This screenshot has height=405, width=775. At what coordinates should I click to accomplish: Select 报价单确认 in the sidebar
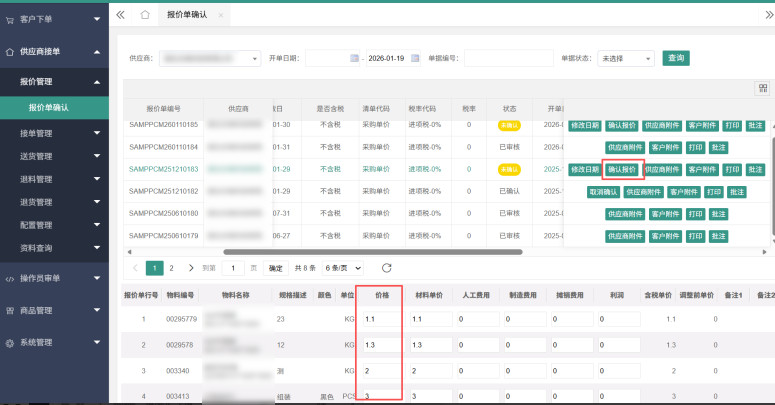click(54, 107)
